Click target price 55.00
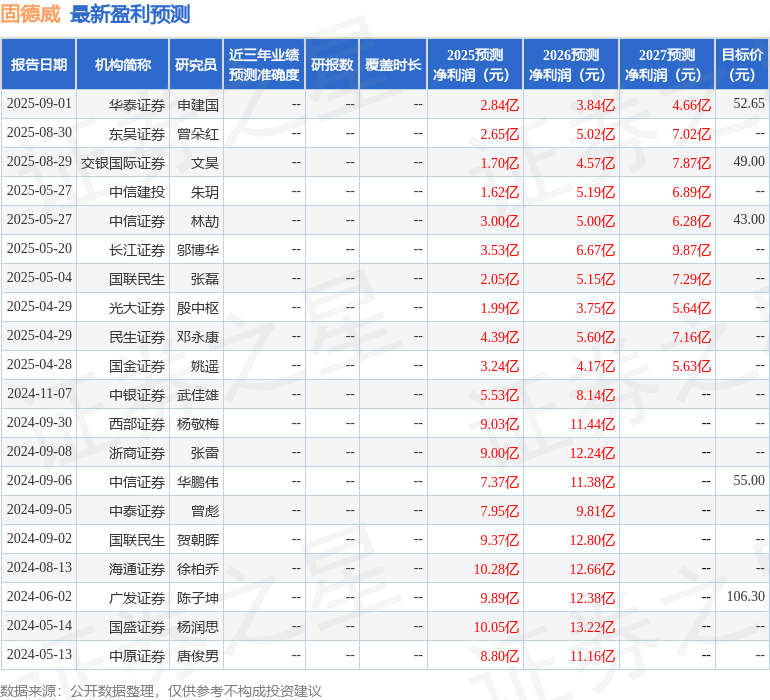The height and width of the screenshot is (700, 770). pyautogui.click(x=749, y=480)
